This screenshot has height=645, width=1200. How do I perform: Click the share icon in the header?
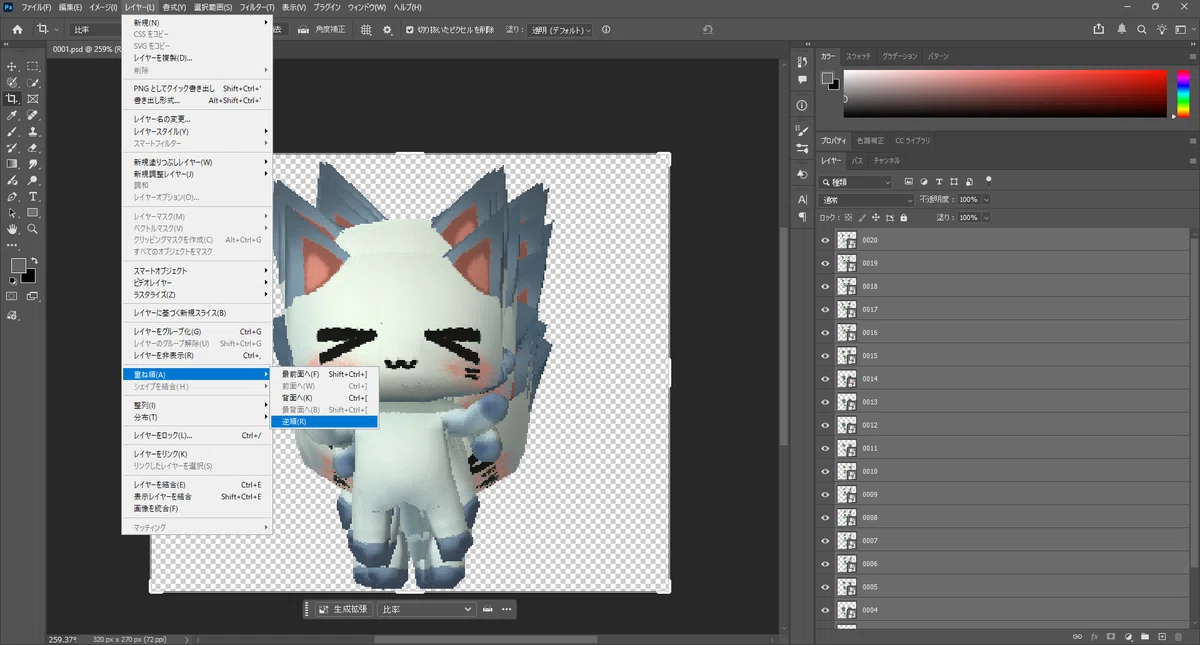coord(1098,30)
